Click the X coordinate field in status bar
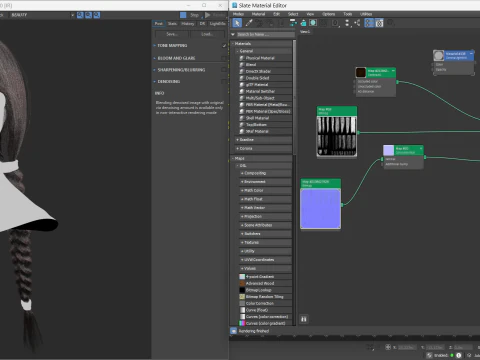This screenshot has height=360, width=480. (x=407, y=347)
